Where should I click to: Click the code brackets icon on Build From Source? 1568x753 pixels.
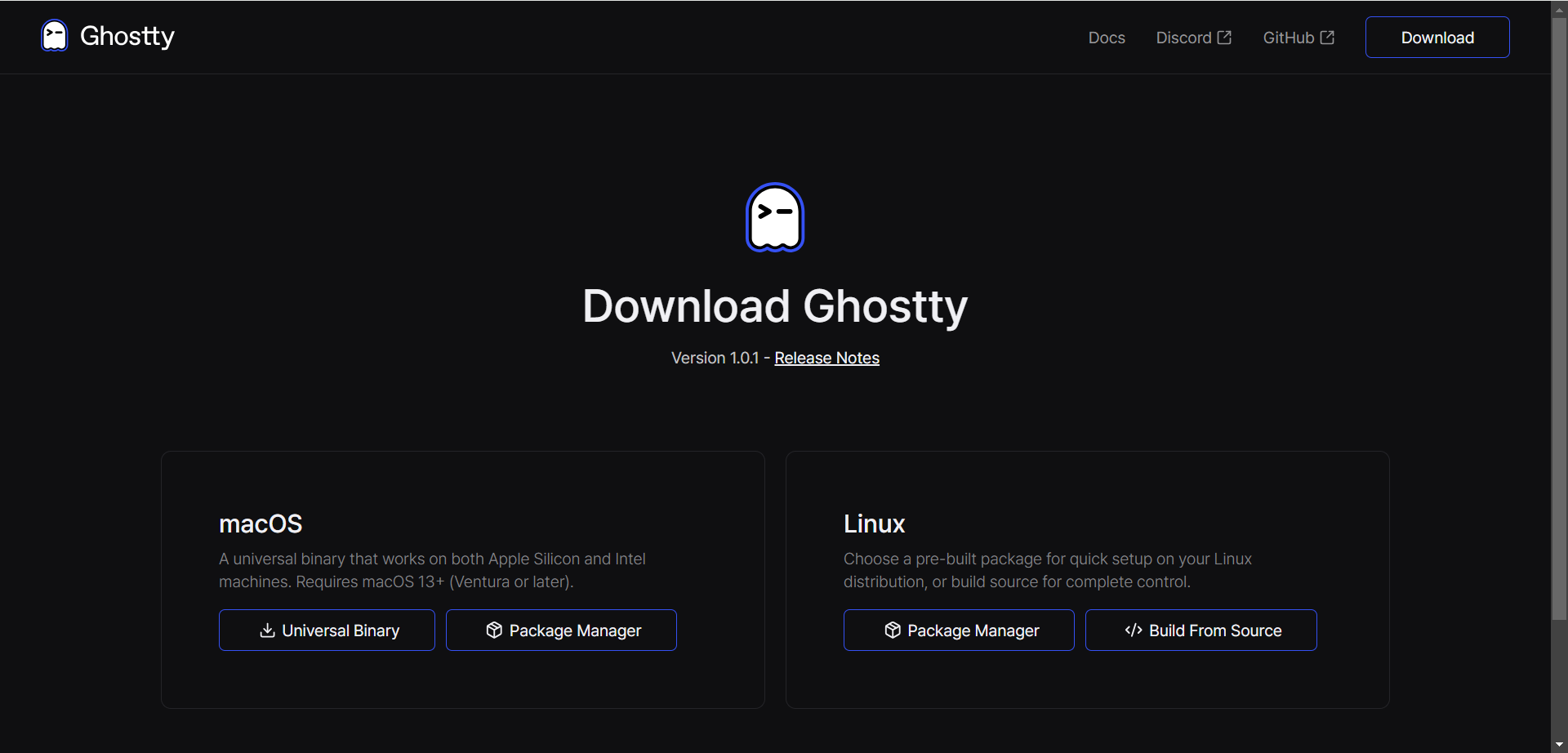pos(1134,630)
